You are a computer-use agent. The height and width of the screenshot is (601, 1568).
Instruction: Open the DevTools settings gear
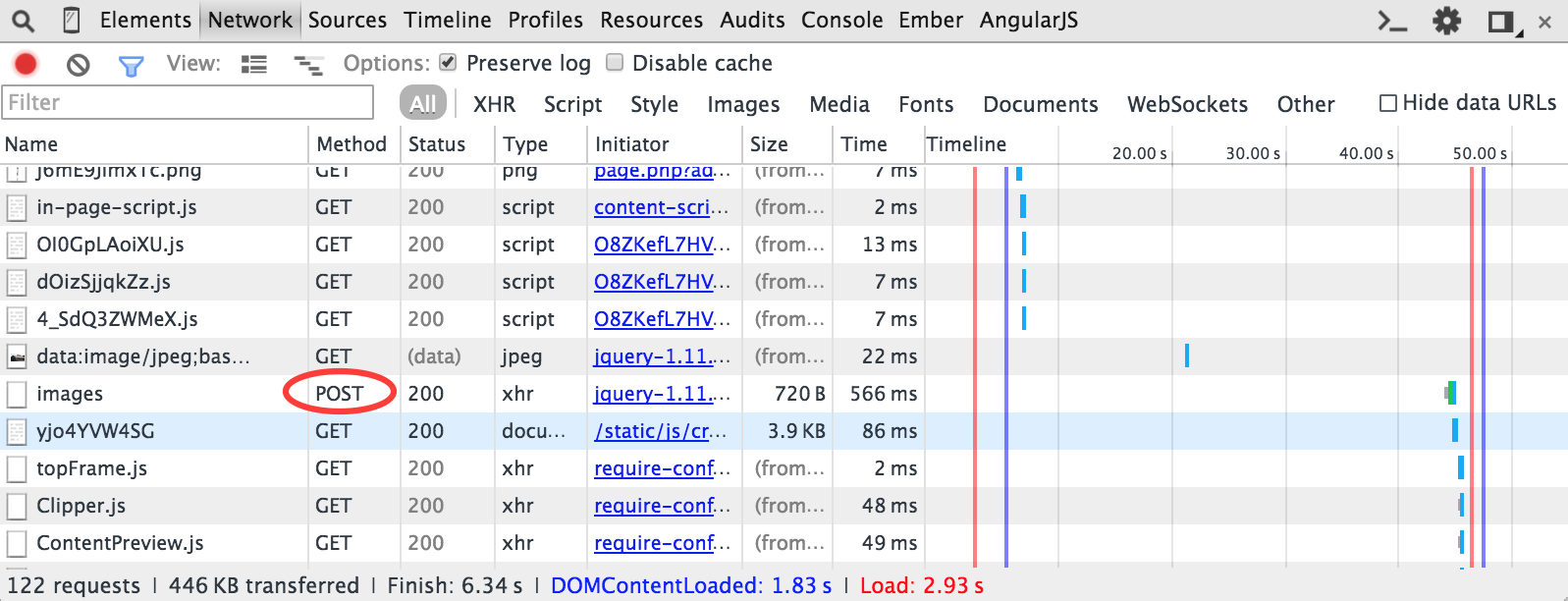coord(1446,21)
